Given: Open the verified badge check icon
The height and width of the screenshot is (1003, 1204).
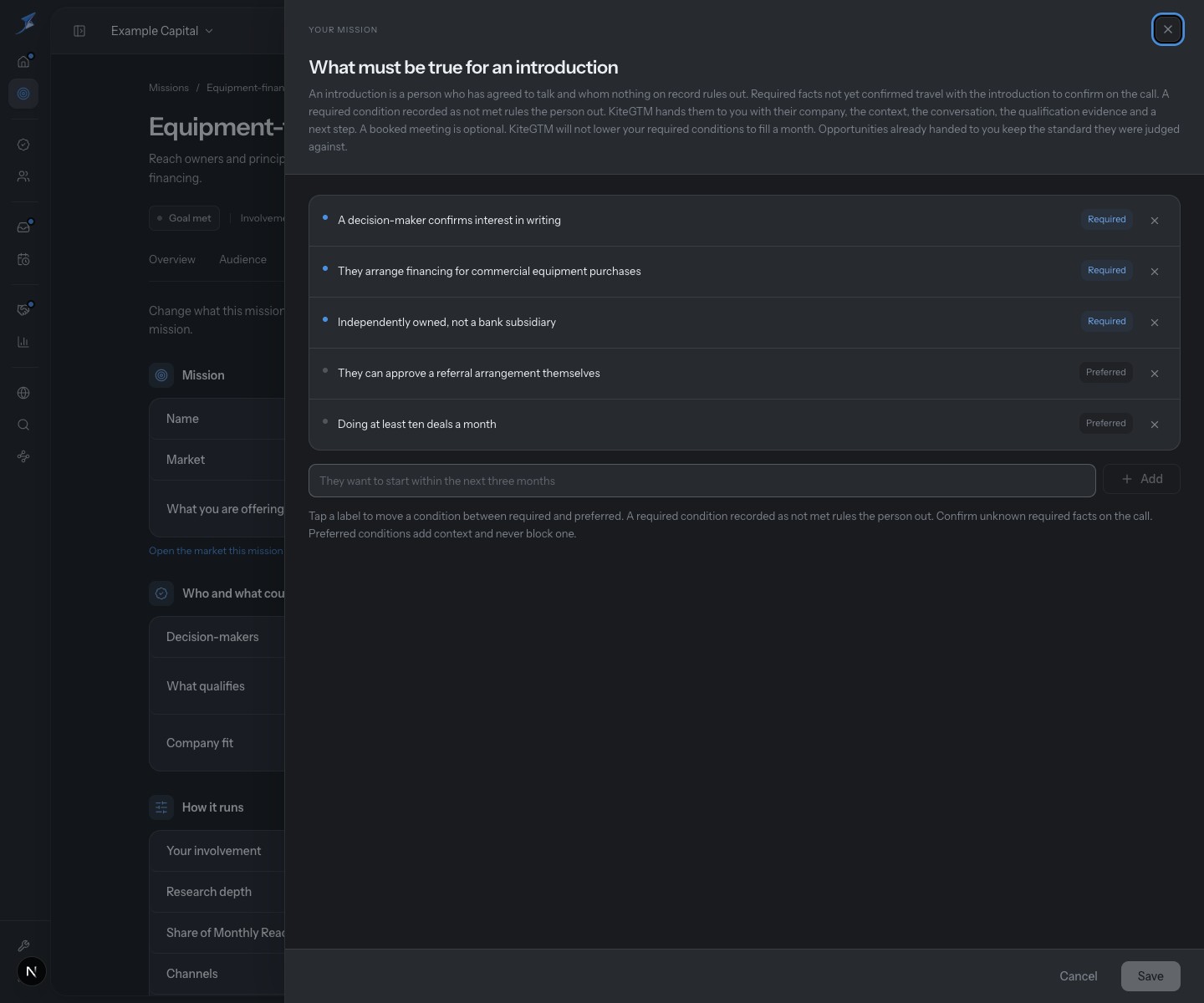Looking at the screenshot, I should (x=23, y=145).
